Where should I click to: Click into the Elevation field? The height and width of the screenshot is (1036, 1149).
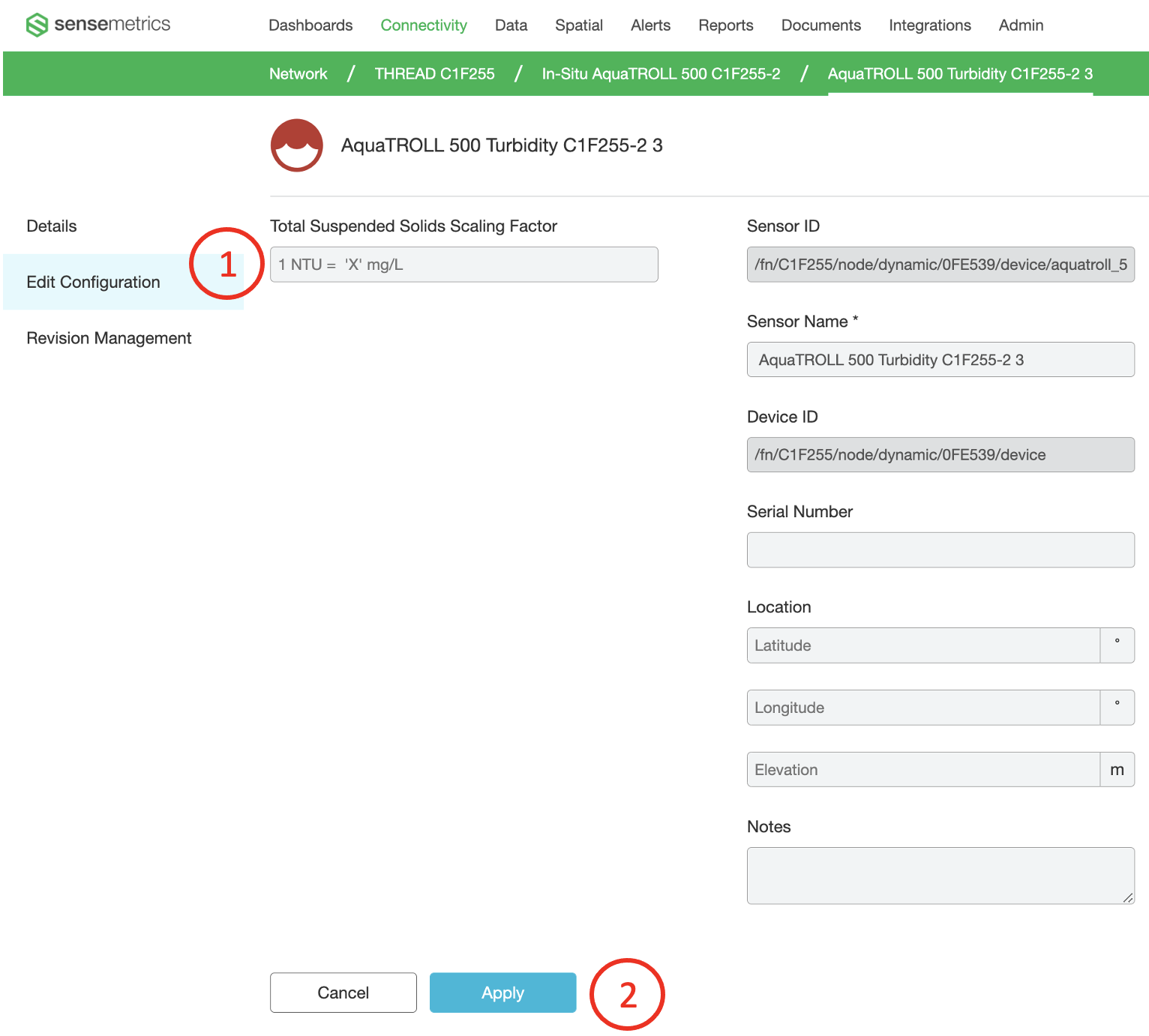(923, 770)
